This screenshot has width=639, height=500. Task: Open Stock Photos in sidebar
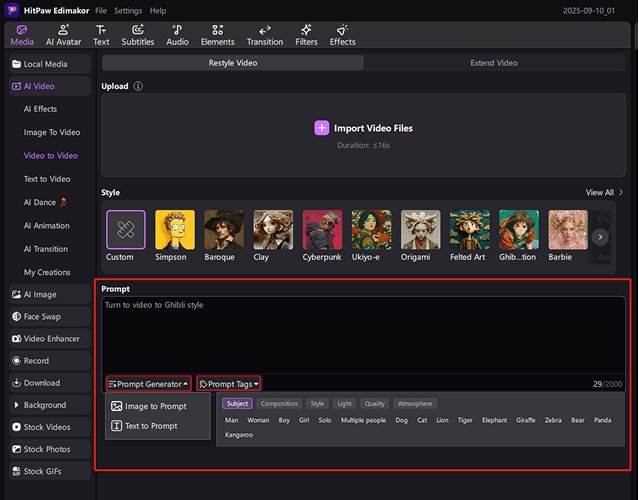(50, 449)
